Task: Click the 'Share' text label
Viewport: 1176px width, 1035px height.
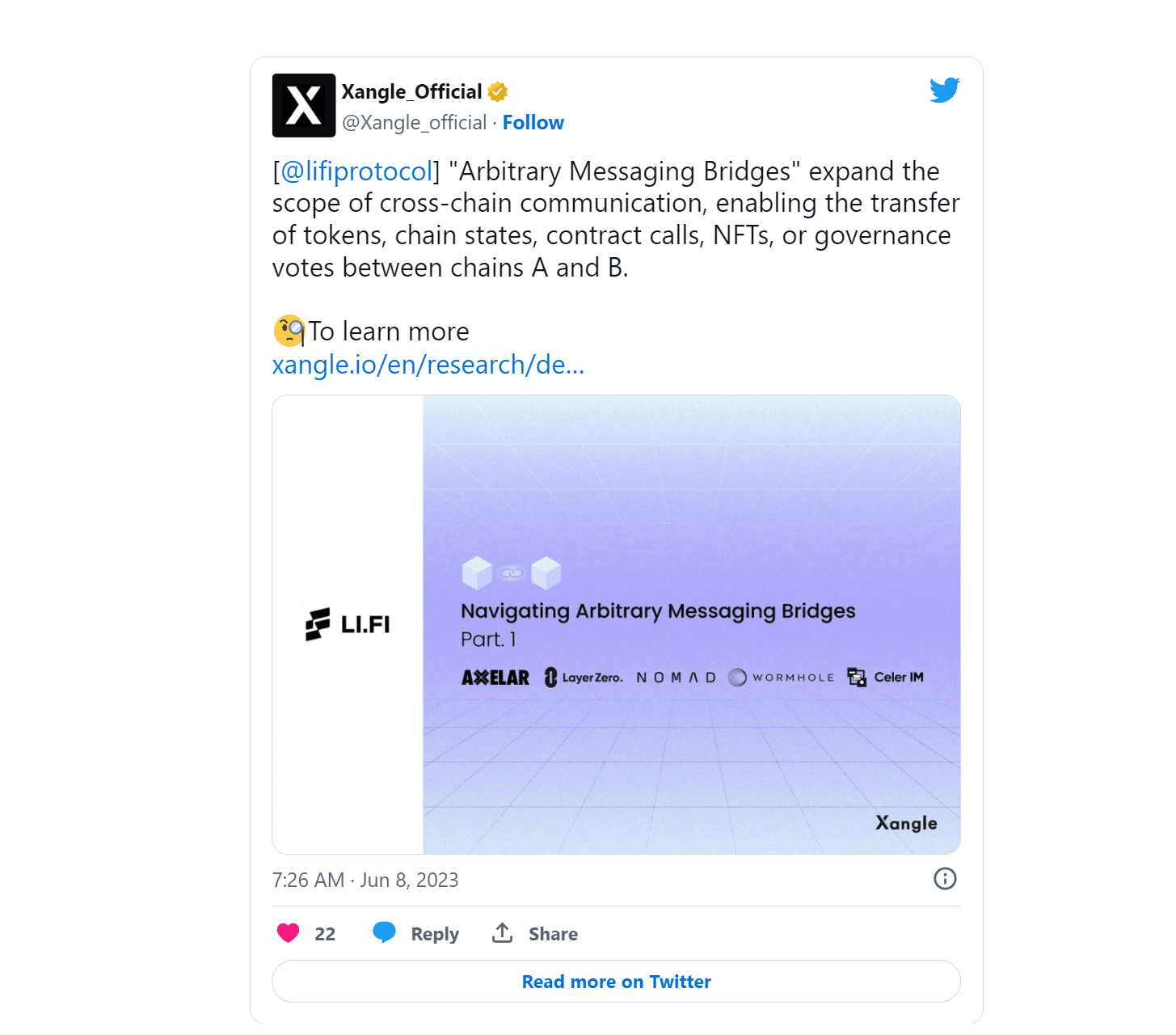Action: [552, 933]
